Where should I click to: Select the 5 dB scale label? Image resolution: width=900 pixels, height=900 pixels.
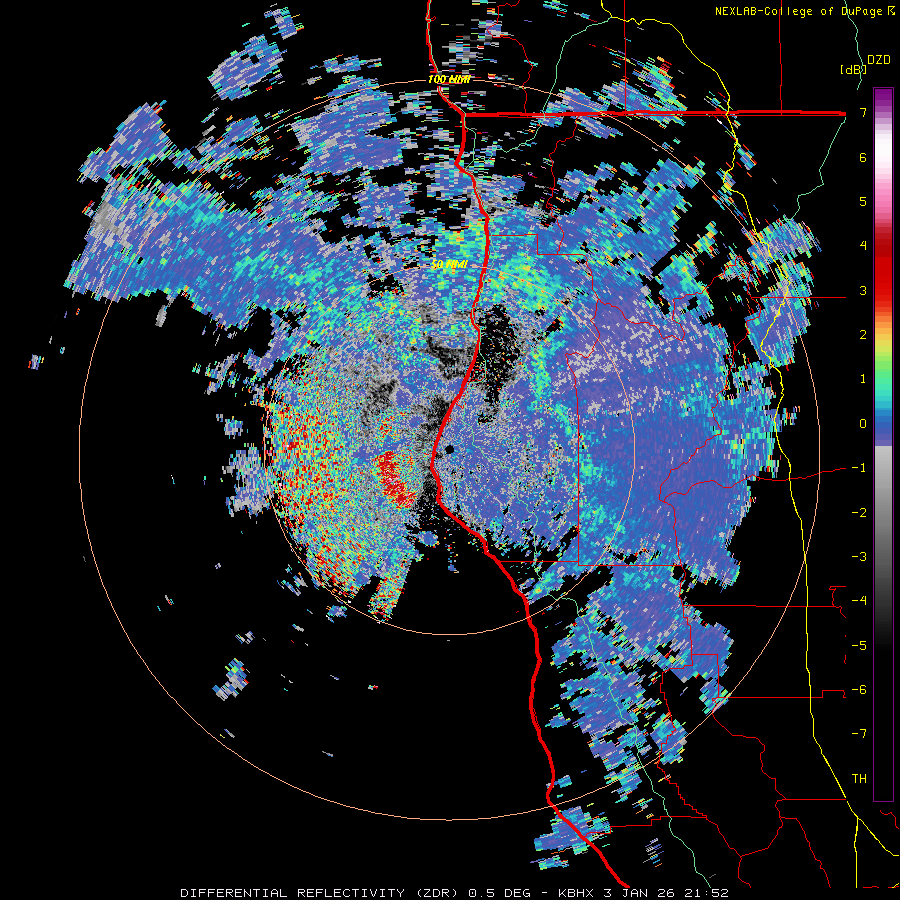click(x=863, y=201)
